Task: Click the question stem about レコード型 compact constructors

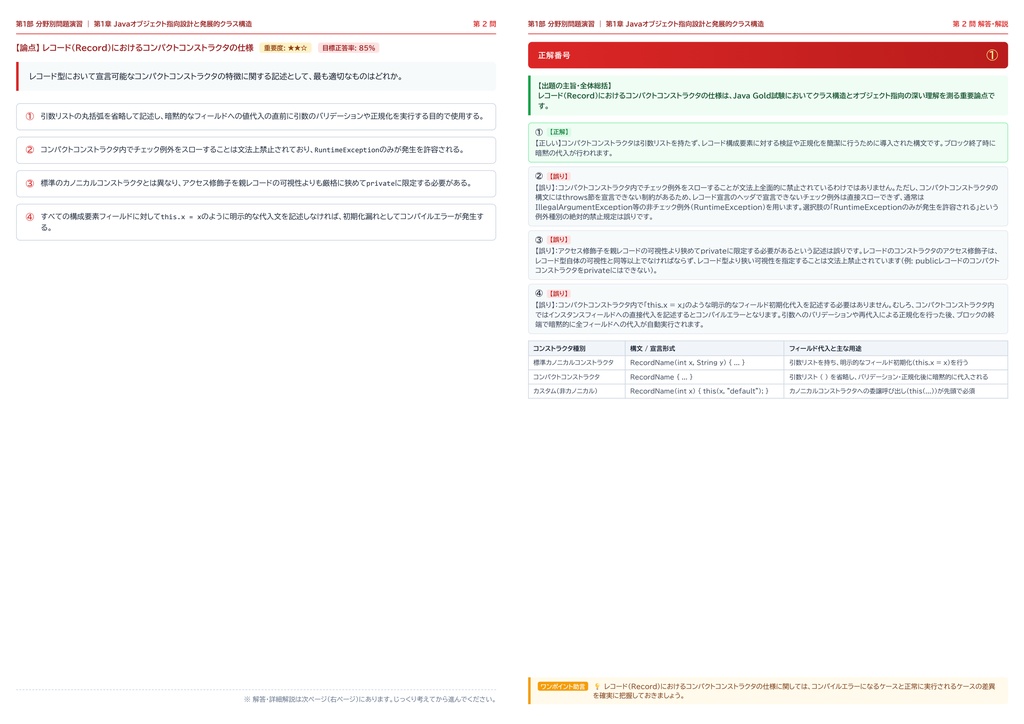Action: (216, 76)
